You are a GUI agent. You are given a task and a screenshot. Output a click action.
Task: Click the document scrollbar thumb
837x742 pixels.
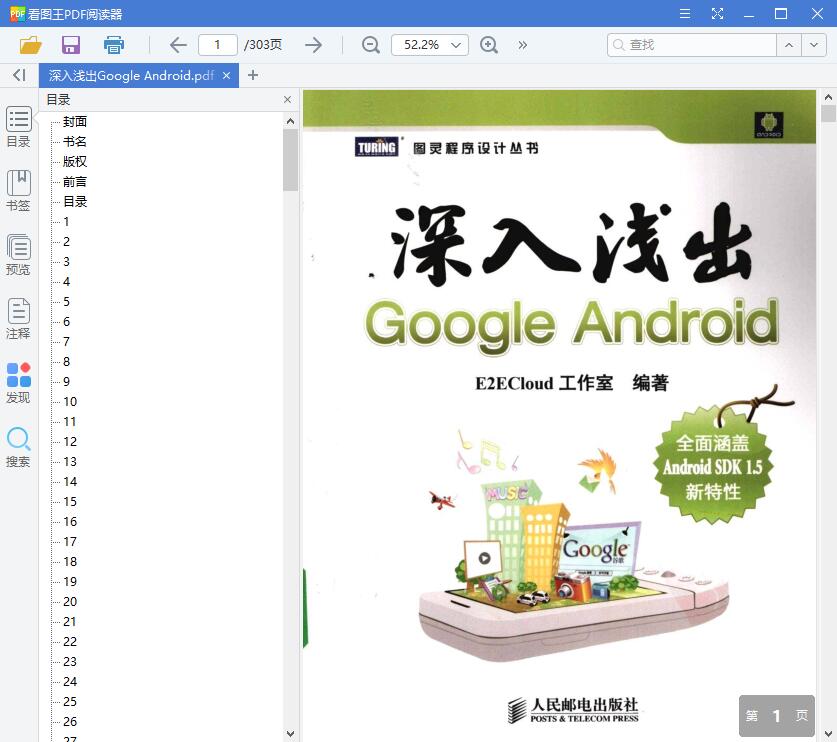(x=828, y=114)
